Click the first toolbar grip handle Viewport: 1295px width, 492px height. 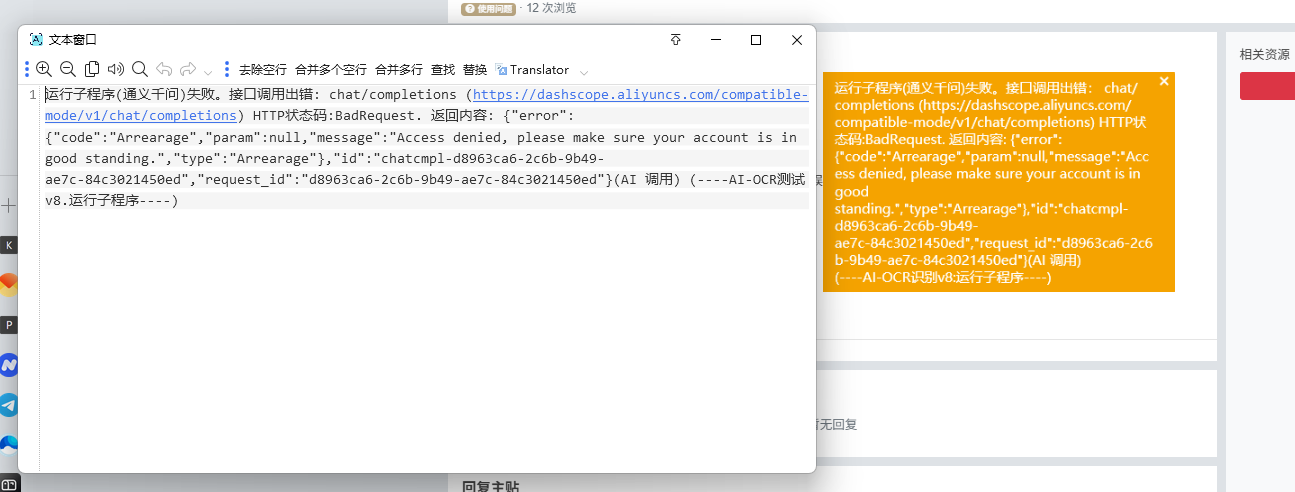(27, 70)
